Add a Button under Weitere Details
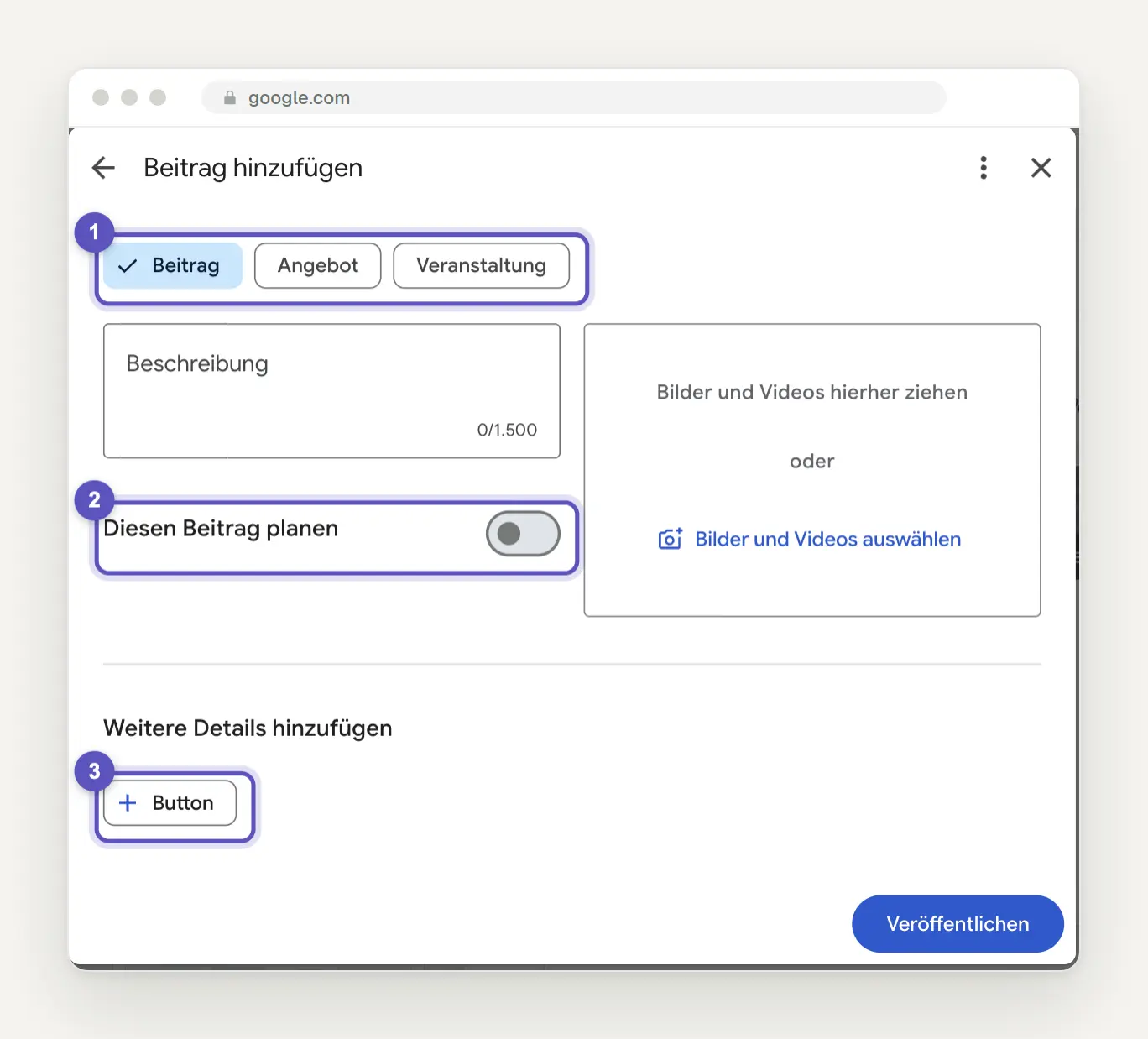1148x1039 pixels. click(170, 803)
